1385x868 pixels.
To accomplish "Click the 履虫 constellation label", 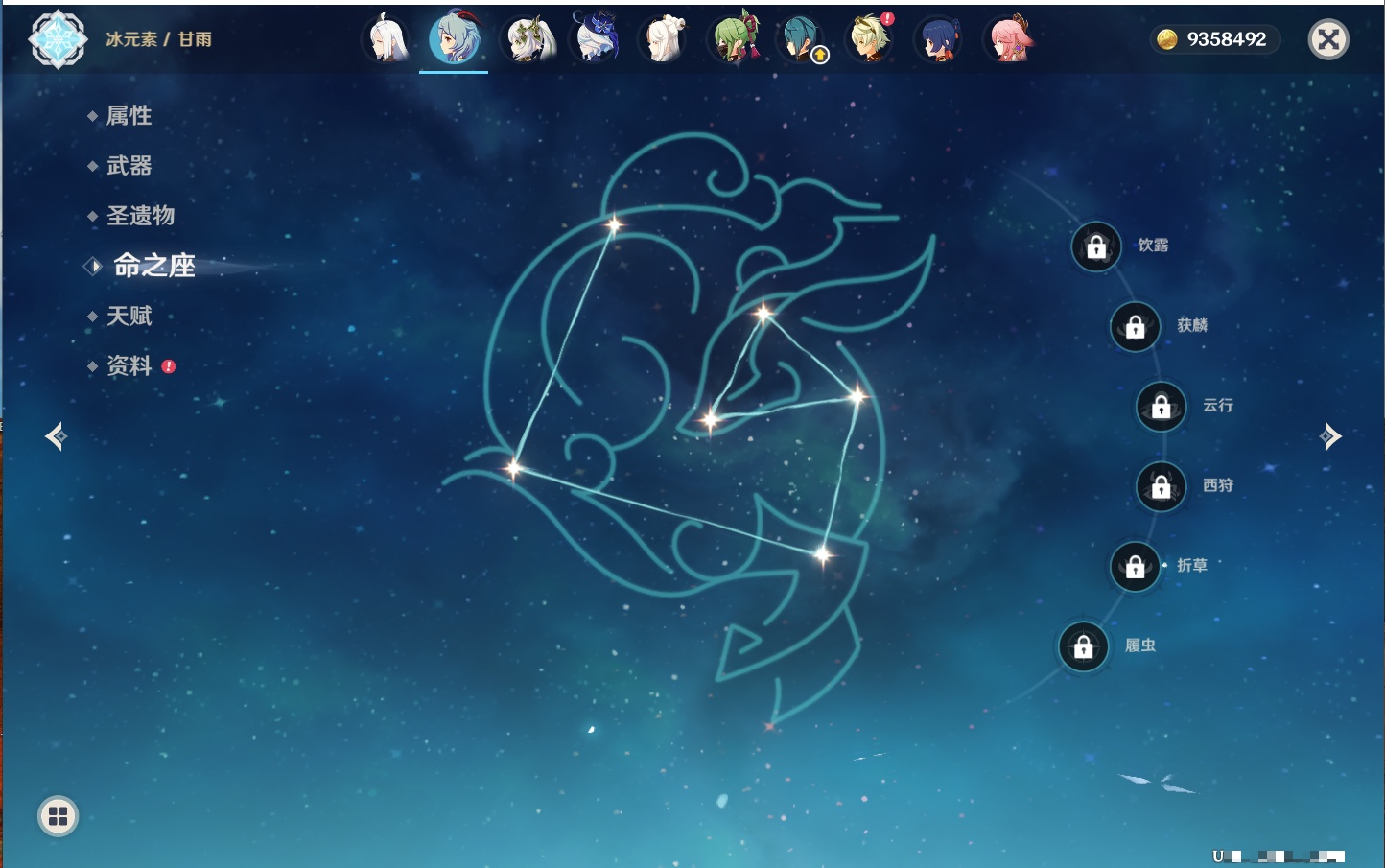I will click(x=1140, y=645).
